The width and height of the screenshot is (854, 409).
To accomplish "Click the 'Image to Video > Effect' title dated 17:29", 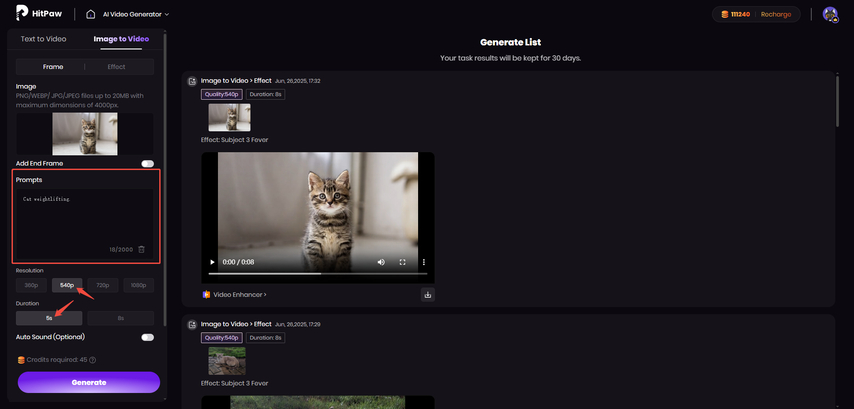I will [x=236, y=324].
